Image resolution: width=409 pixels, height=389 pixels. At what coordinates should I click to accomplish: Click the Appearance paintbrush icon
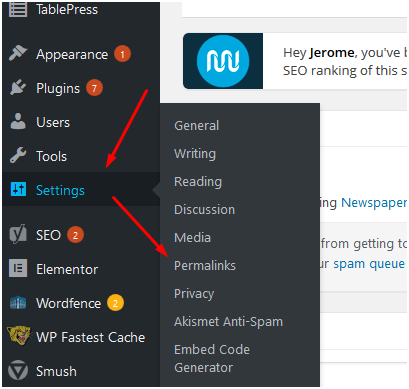(x=18, y=53)
